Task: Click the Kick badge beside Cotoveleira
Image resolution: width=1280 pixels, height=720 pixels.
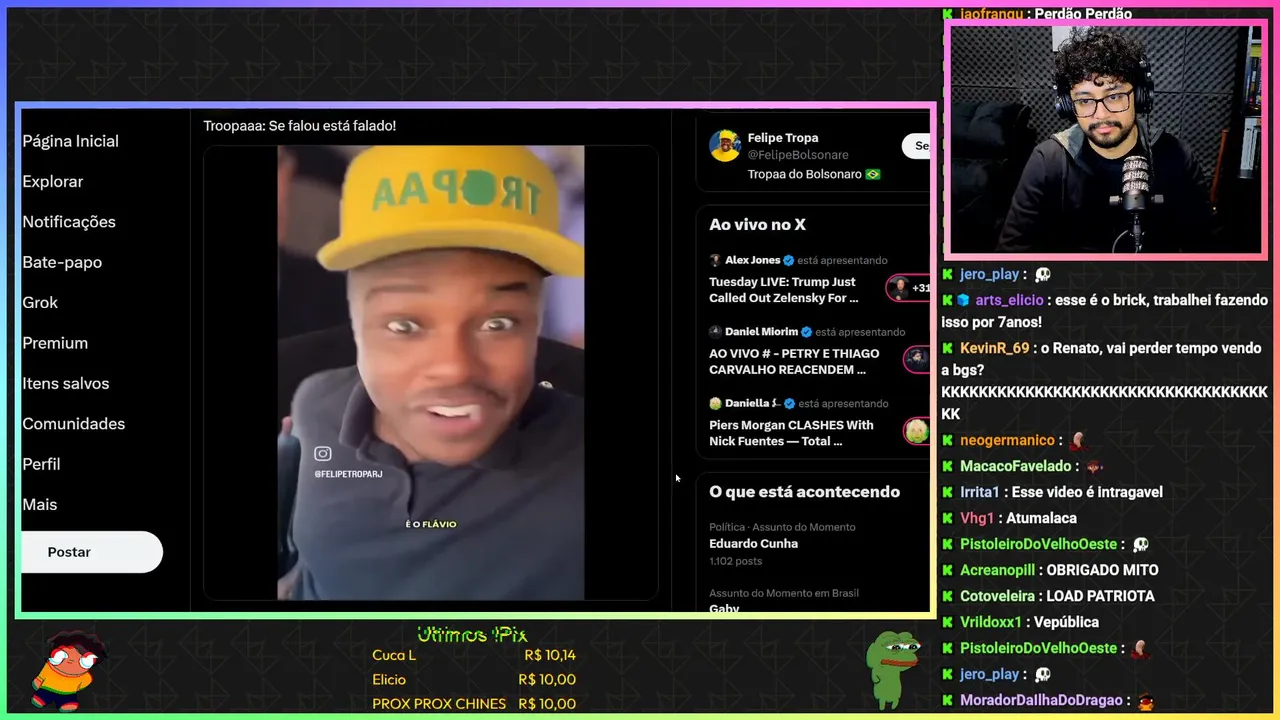Action: pyautogui.click(x=948, y=596)
